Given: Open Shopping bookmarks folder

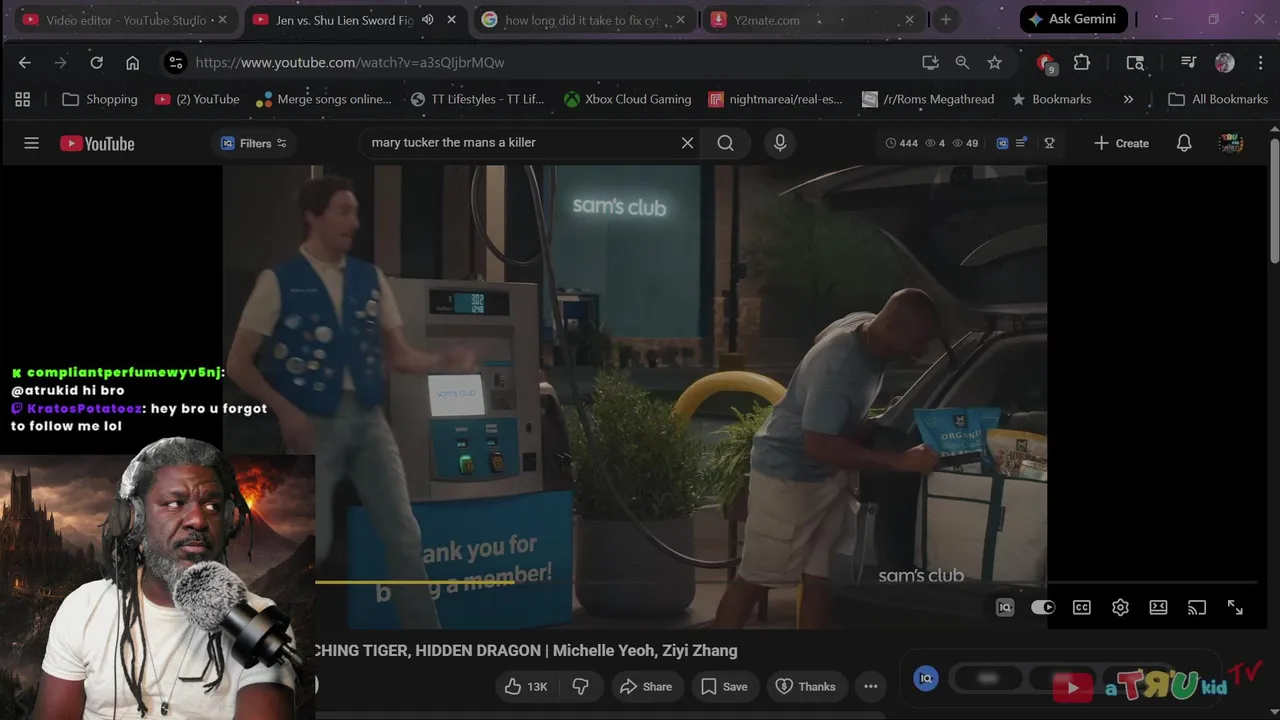Looking at the screenshot, I should tap(100, 99).
